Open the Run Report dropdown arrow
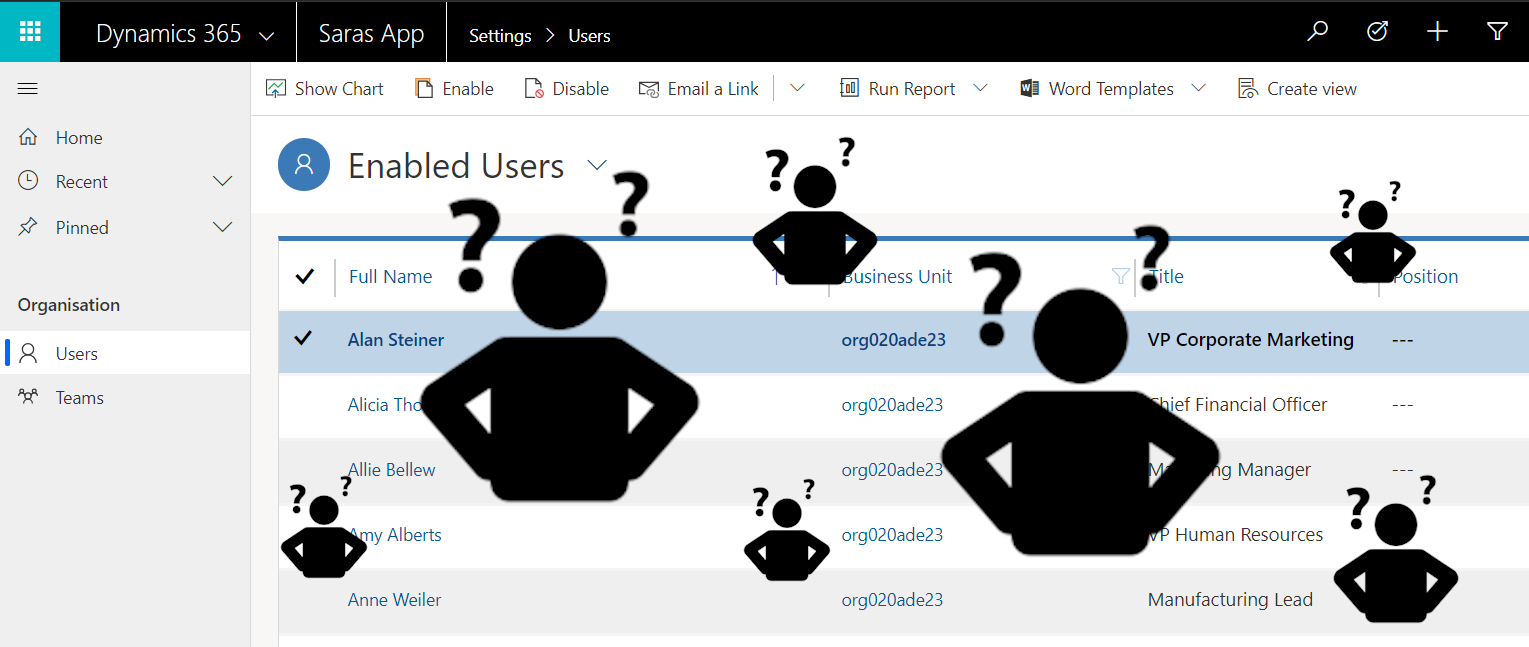The width and height of the screenshot is (1529, 647). click(x=980, y=89)
